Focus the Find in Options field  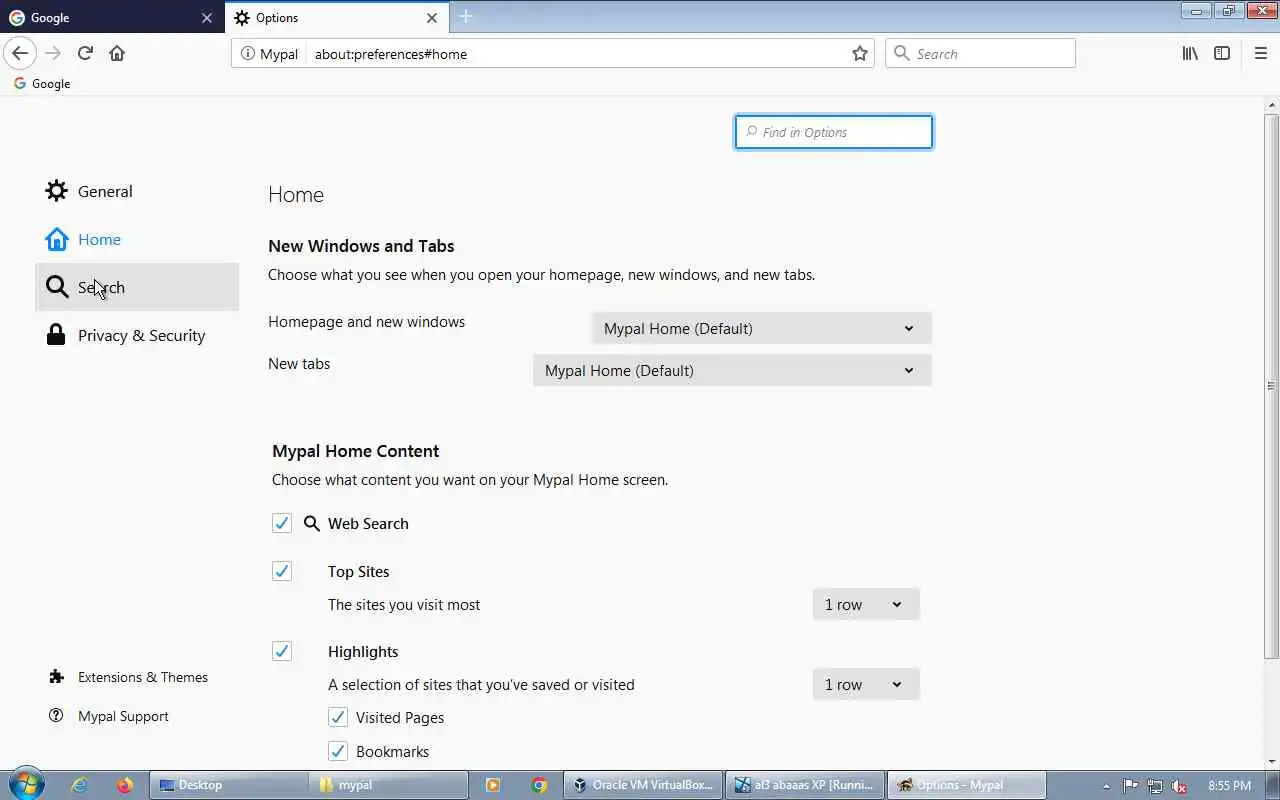pos(834,132)
